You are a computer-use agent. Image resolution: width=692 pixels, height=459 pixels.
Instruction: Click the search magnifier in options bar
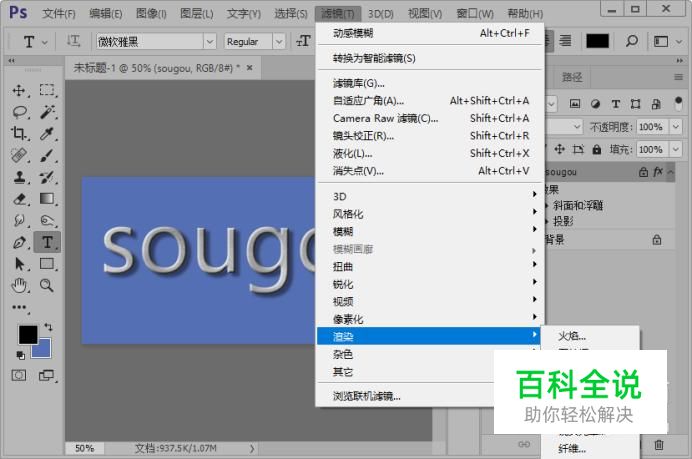[632, 41]
